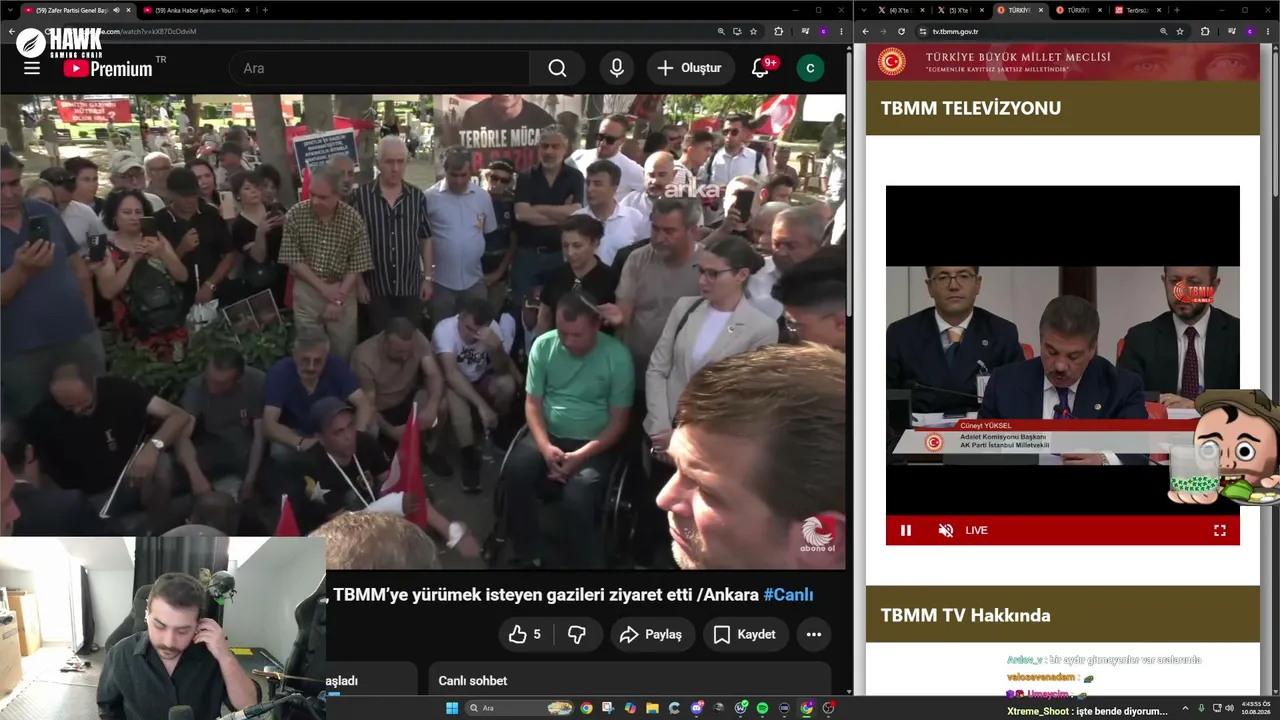The image size is (1280, 720).
Task: Enter fullscreen on TBMM TV player
Action: 1220,530
